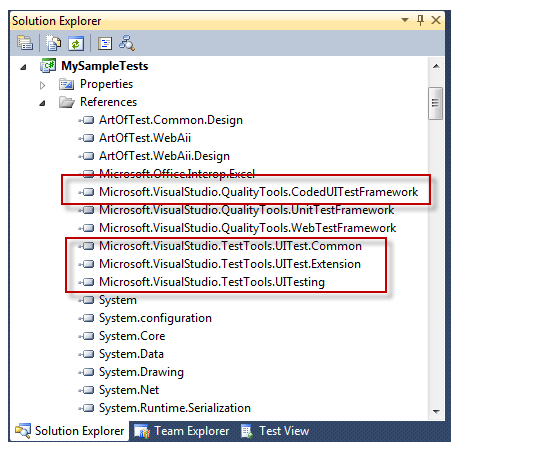
Task: Click the View Code toolbar icon
Action: click(105, 43)
